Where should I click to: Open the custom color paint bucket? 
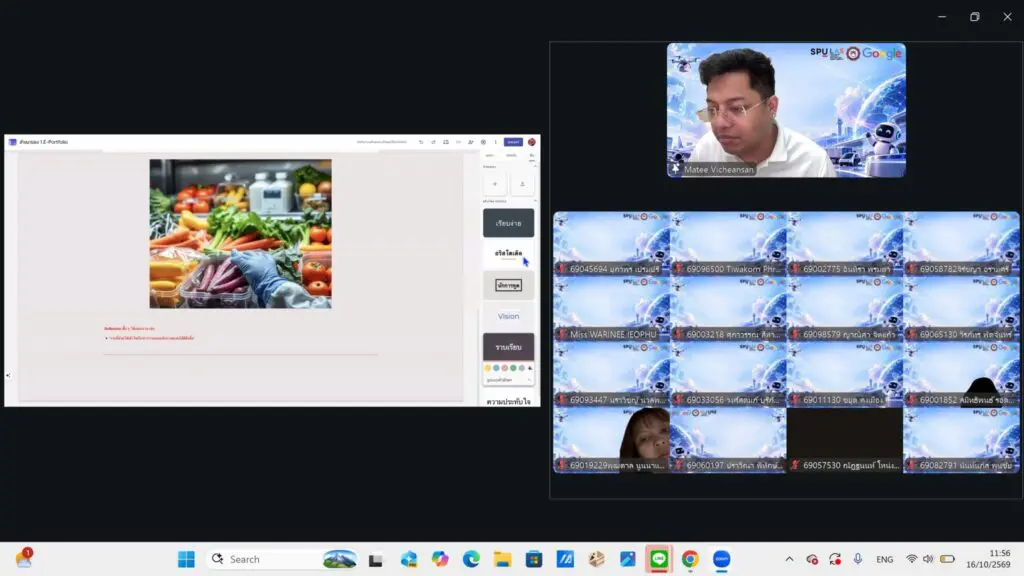click(x=530, y=368)
